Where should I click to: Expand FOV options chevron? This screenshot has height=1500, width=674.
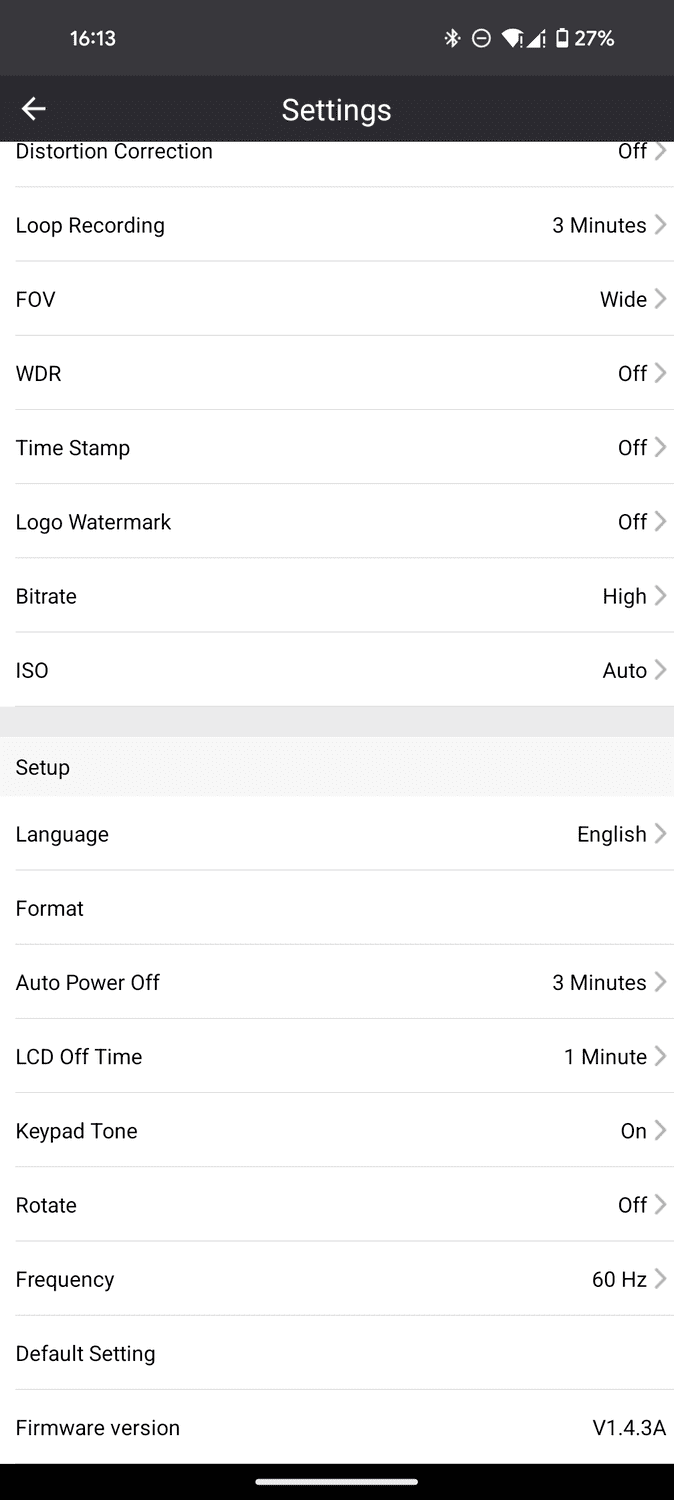point(660,299)
